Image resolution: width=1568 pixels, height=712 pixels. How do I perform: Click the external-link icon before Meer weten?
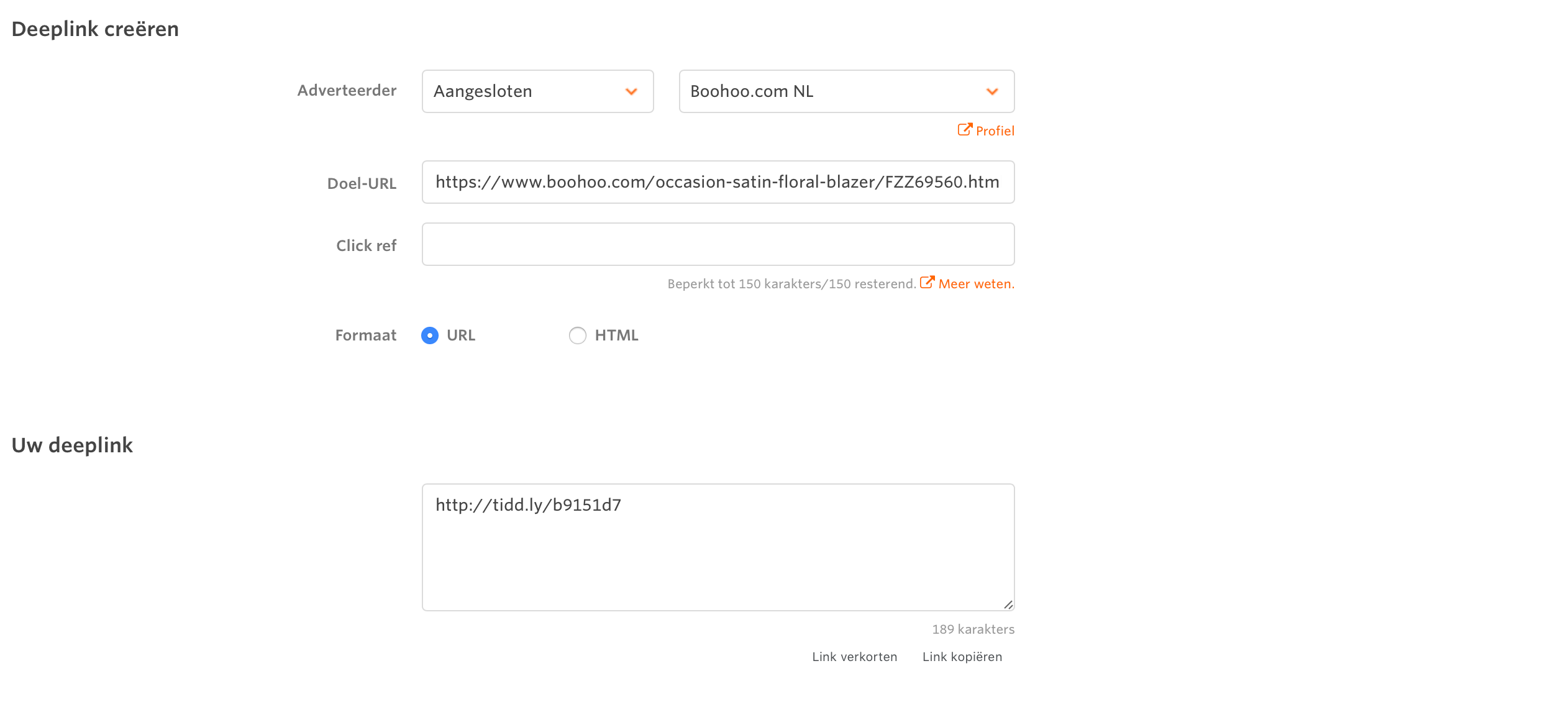(927, 283)
